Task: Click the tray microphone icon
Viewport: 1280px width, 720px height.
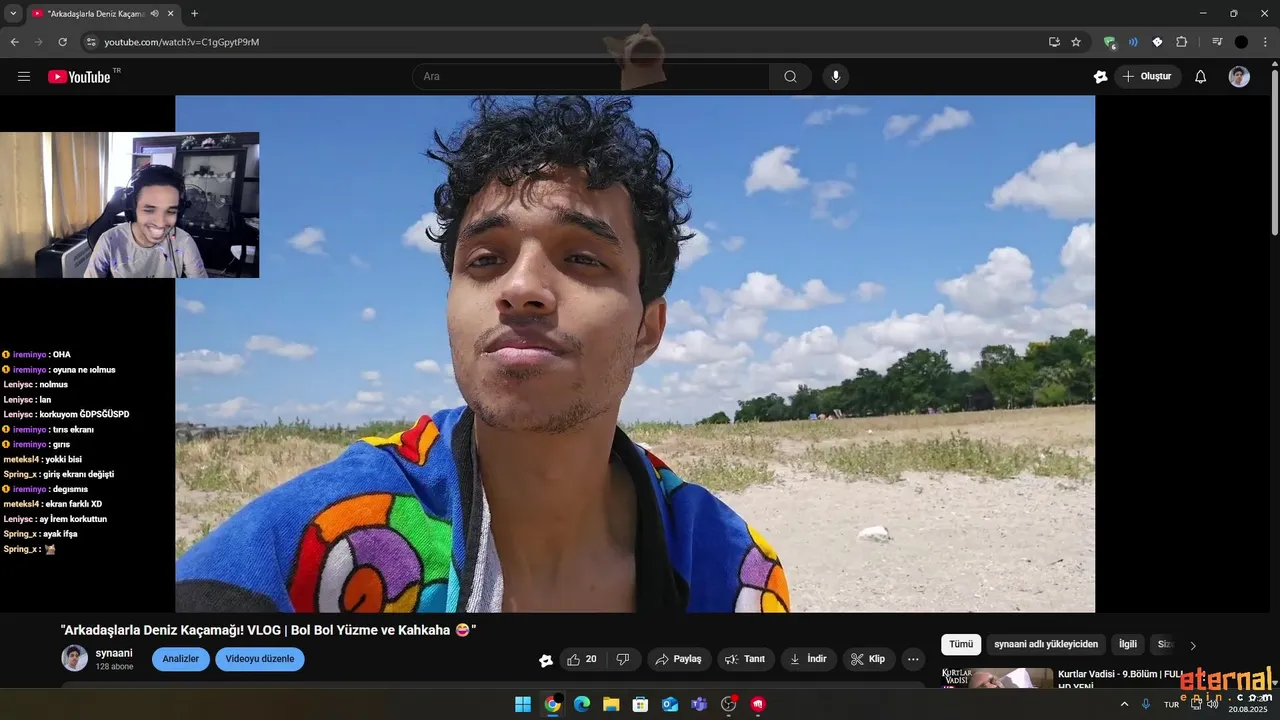Action: click(x=1146, y=704)
